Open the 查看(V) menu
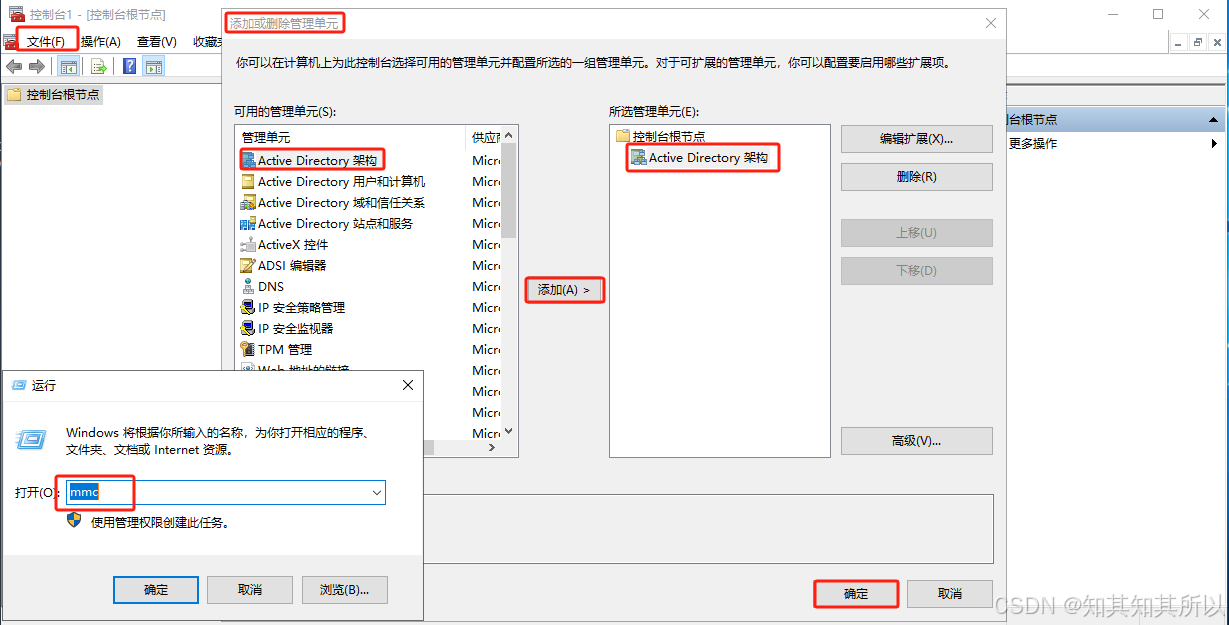 157,41
